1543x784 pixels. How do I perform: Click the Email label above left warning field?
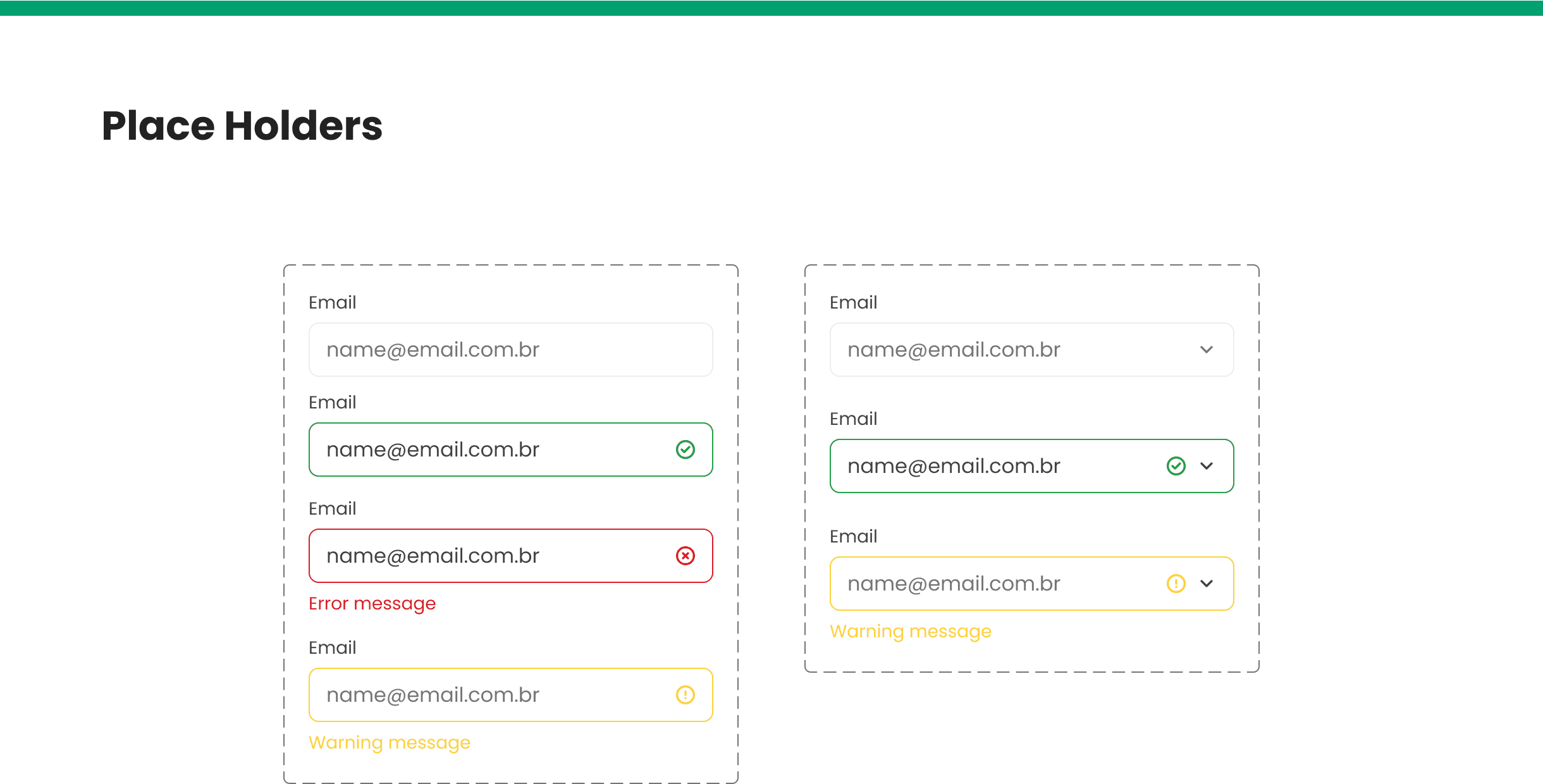pos(332,647)
